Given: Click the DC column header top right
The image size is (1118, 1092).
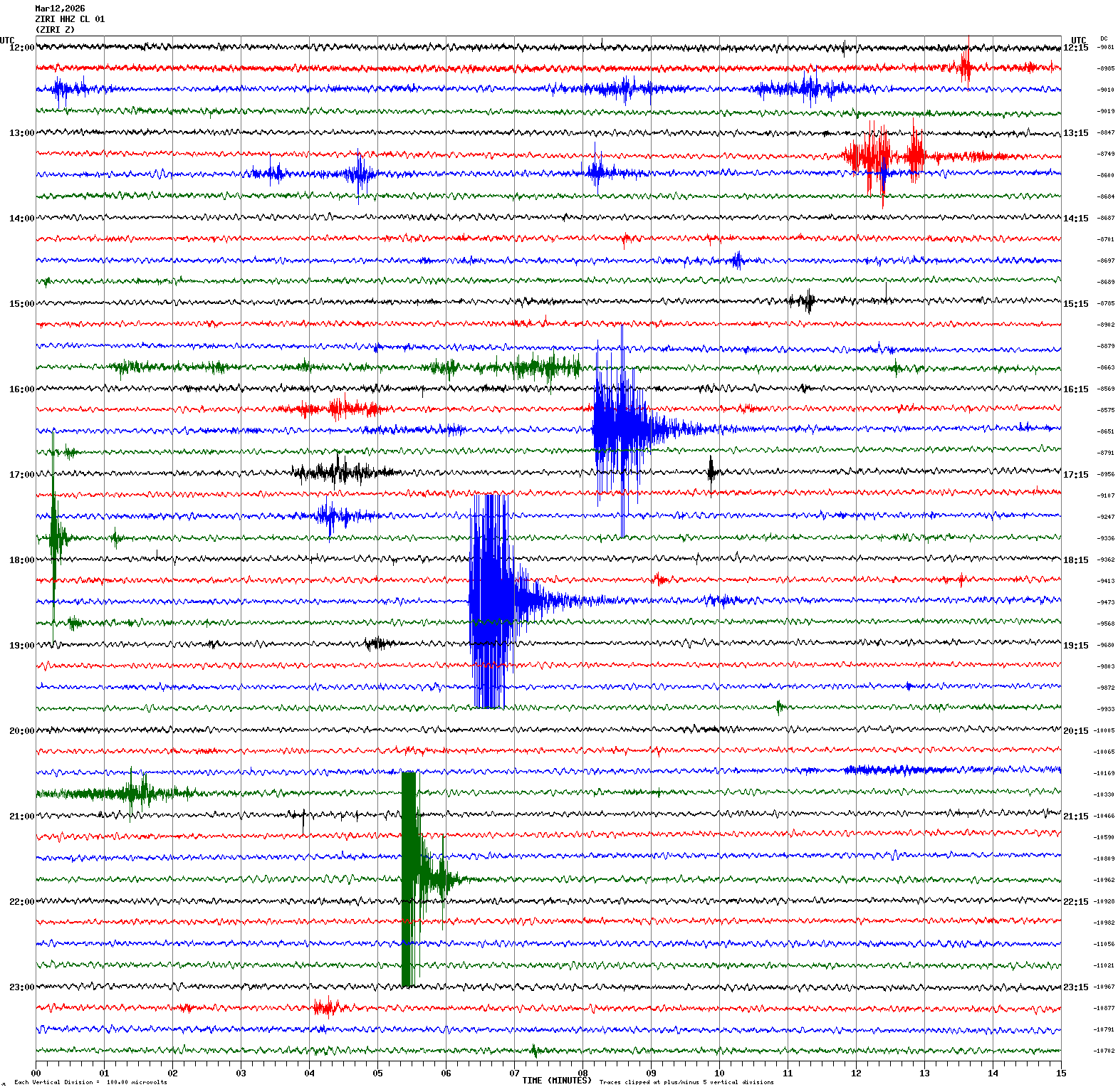Looking at the screenshot, I should pyautogui.click(x=1104, y=38).
